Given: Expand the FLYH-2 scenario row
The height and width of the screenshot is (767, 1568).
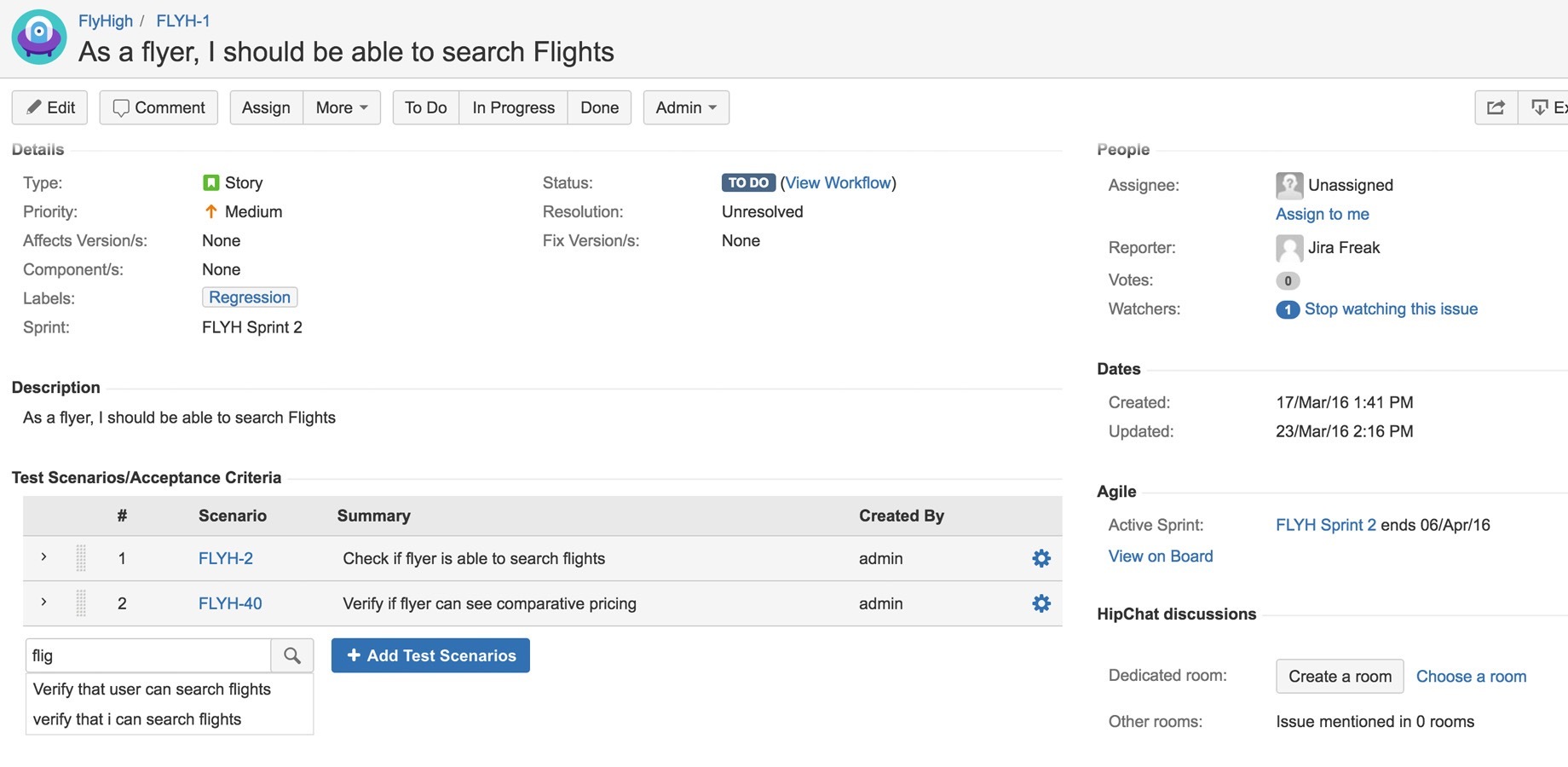Looking at the screenshot, I should [43, 557].
